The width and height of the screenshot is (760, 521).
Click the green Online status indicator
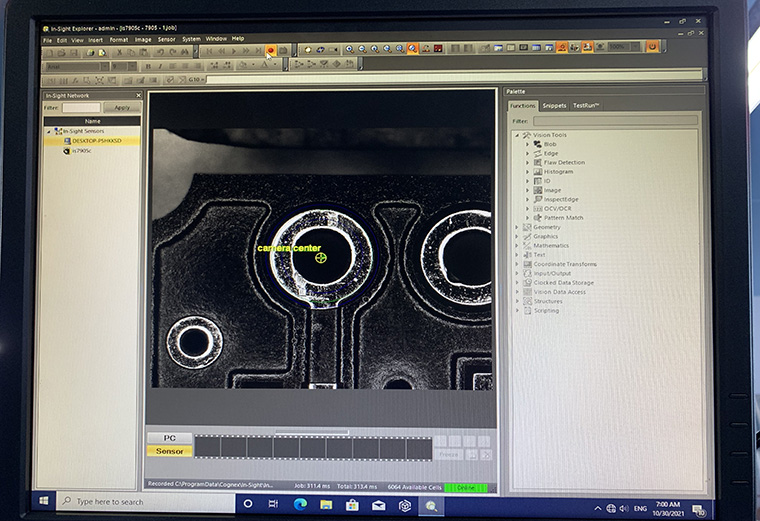466,488
